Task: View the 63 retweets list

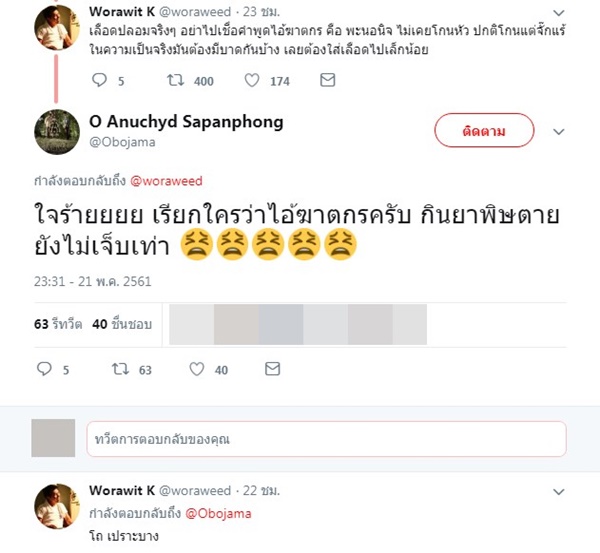Action: click(x=58, y=323)
